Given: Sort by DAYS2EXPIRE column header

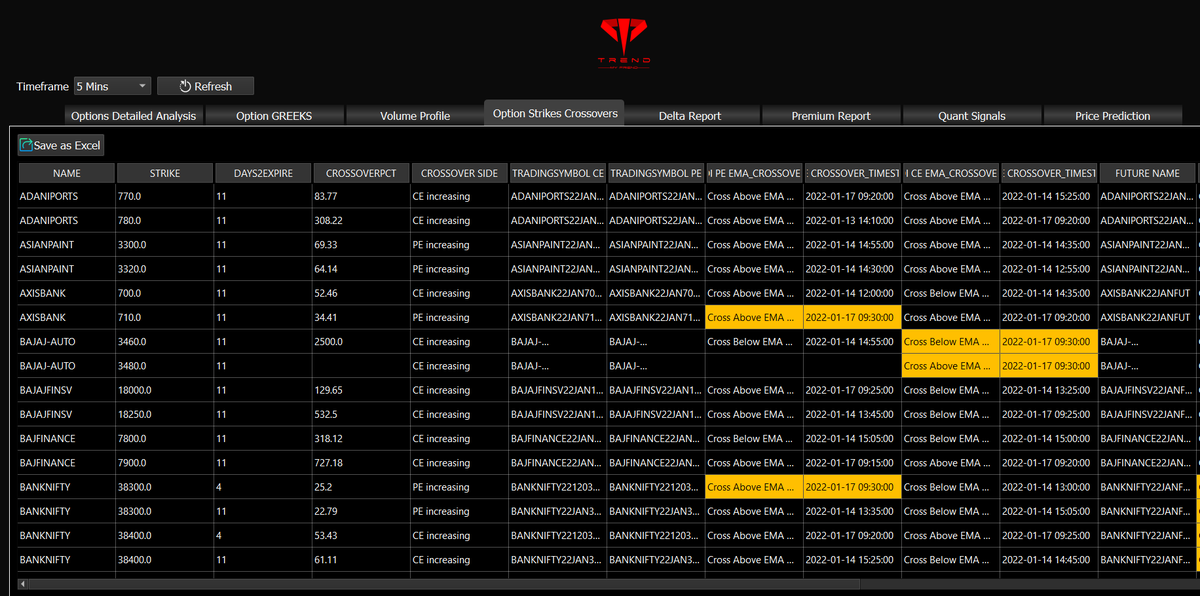Looking at the screenshot, I should pyautogui.click(x=263, y=173).
